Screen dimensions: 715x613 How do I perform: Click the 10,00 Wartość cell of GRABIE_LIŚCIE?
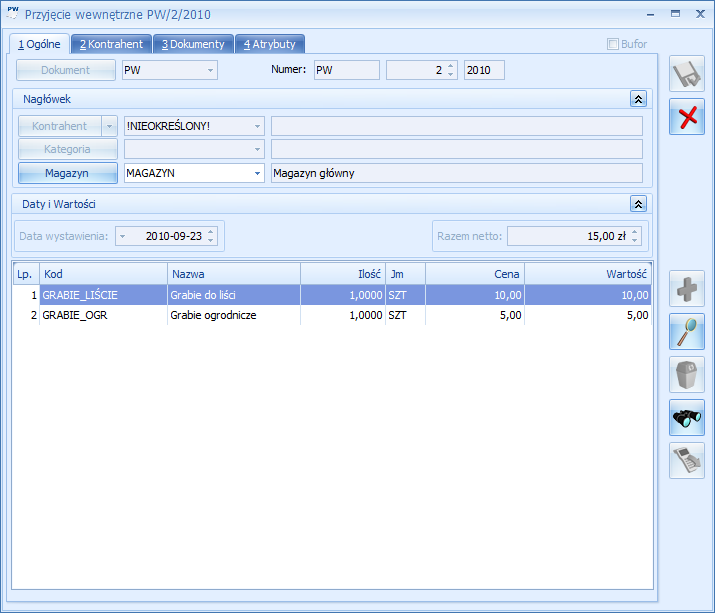[588, 295]
